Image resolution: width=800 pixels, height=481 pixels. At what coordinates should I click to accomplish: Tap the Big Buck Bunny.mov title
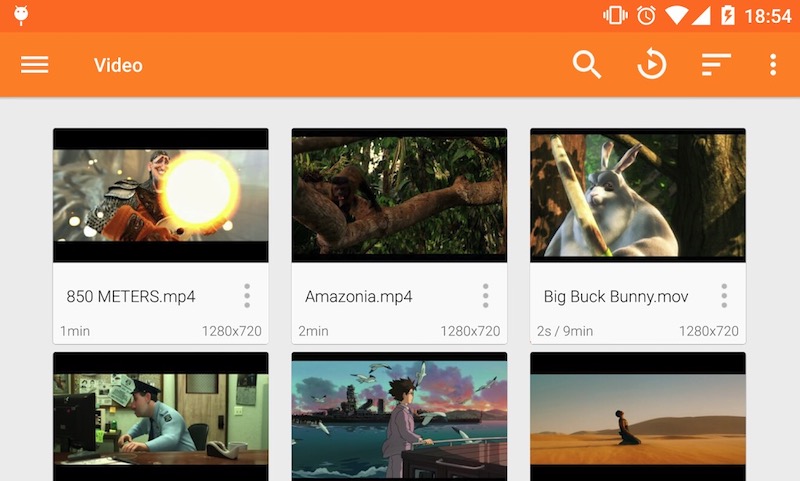tap(602, 297)
